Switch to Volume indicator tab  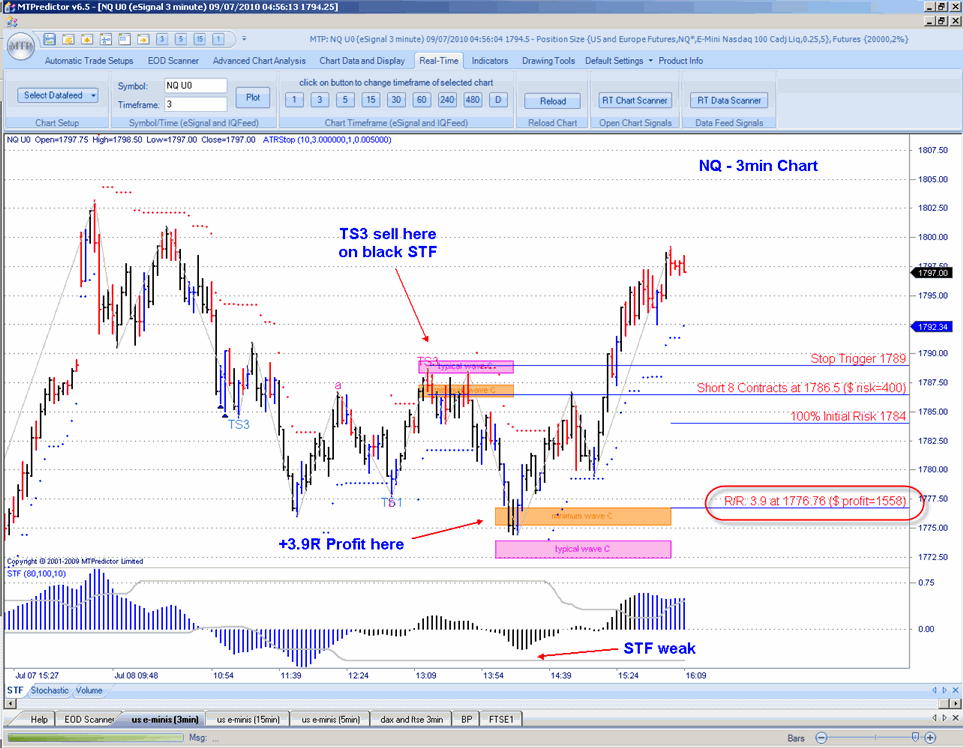[89, 690]
